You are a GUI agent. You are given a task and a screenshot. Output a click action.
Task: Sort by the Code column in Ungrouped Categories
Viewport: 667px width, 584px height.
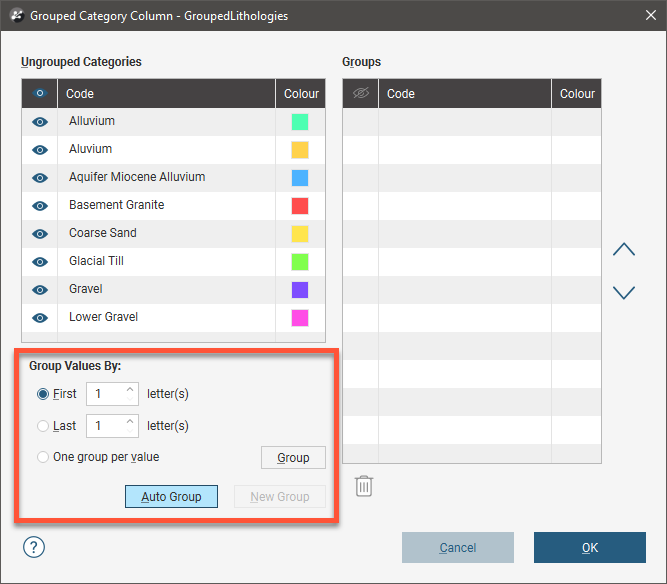(166, 93)
